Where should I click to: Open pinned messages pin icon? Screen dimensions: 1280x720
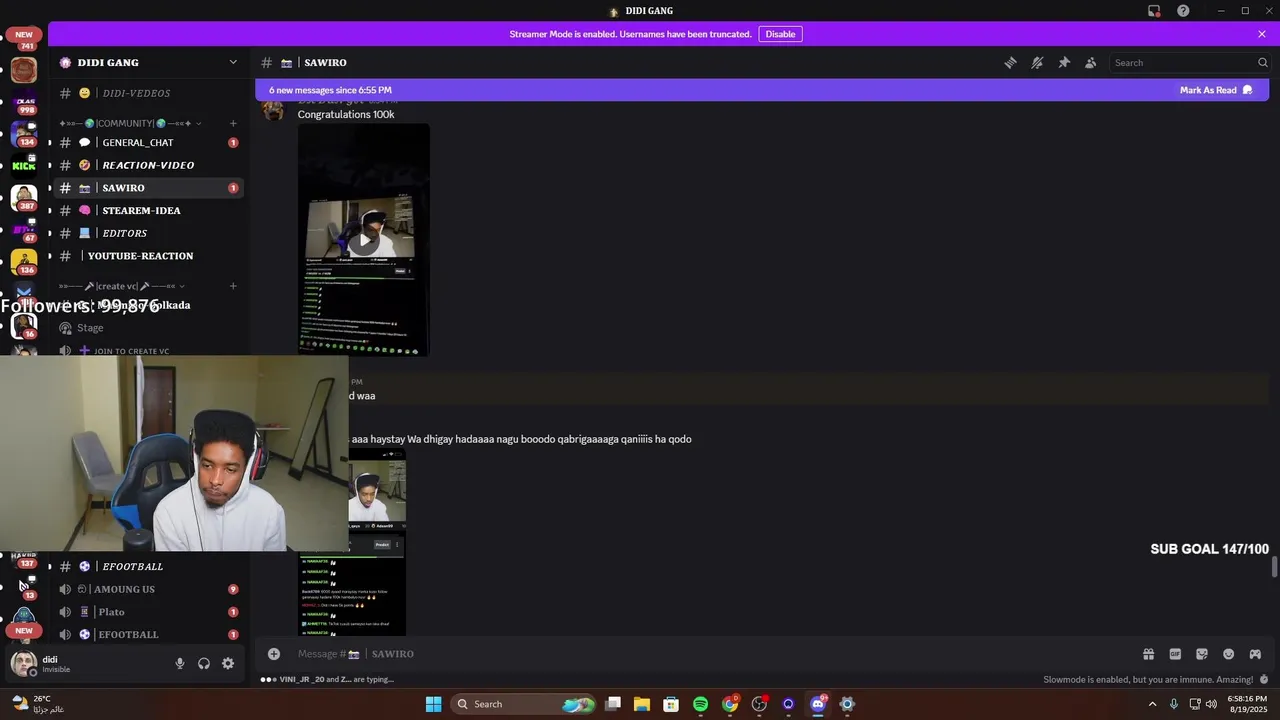click(1064, 62)
